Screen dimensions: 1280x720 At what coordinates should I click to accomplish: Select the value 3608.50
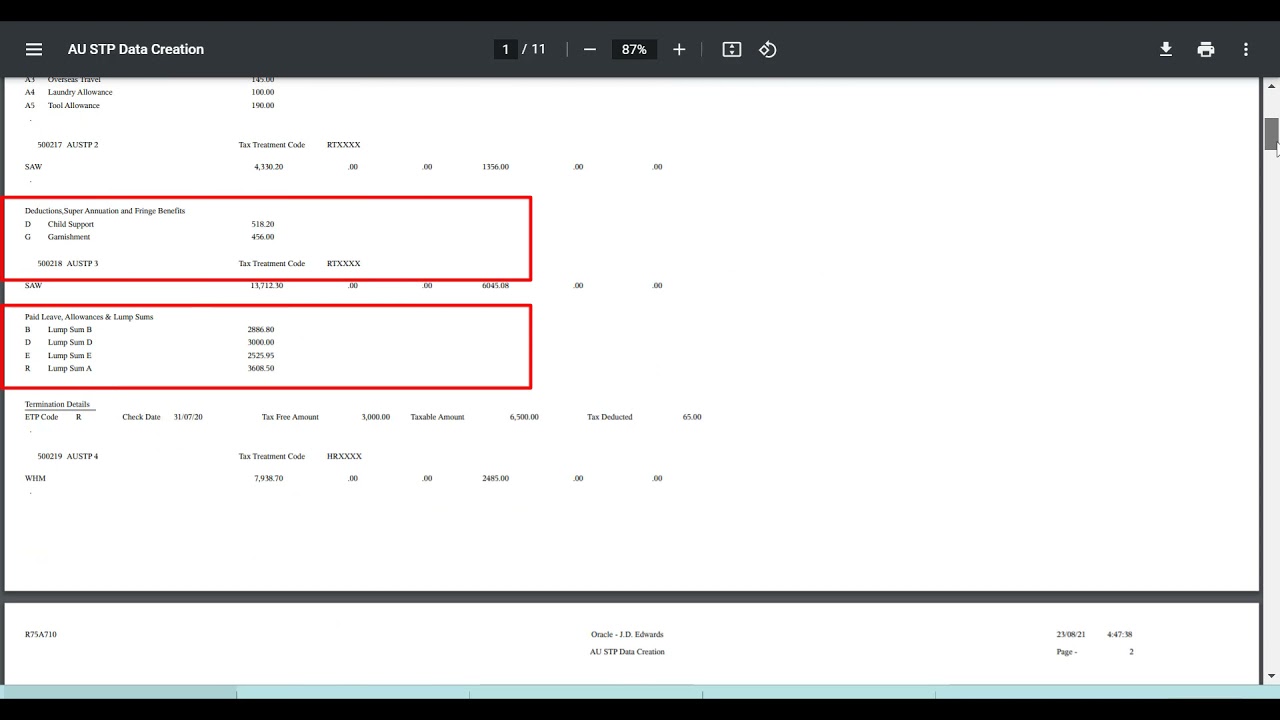tap(261, 368)
